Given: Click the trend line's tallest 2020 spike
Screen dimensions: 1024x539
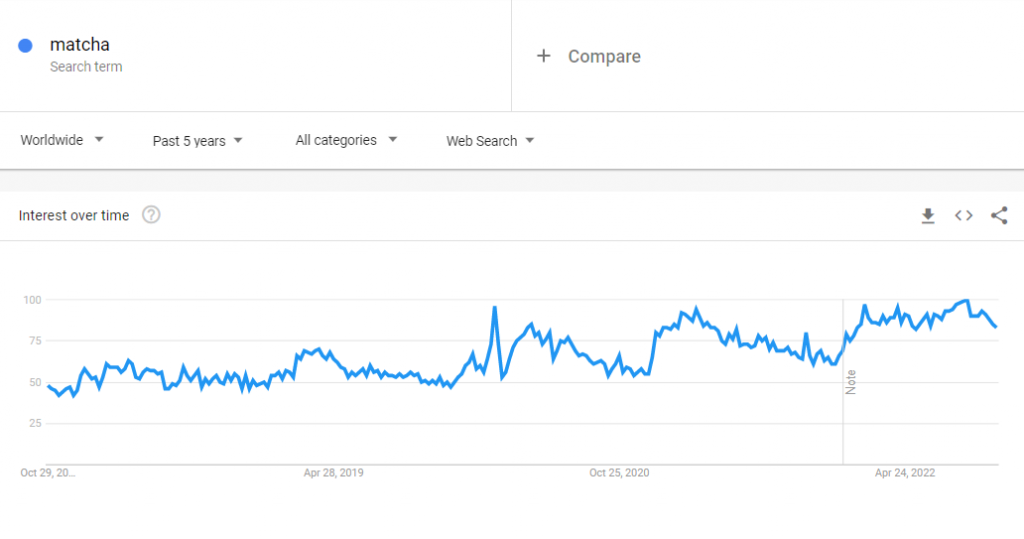Looking at the screenshot, I should tap(495, 309).
